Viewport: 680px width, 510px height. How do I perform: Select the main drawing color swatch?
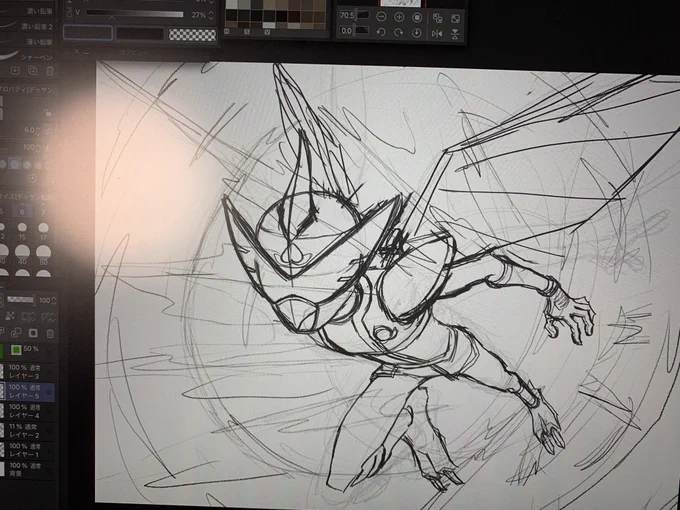click(88, 33)
